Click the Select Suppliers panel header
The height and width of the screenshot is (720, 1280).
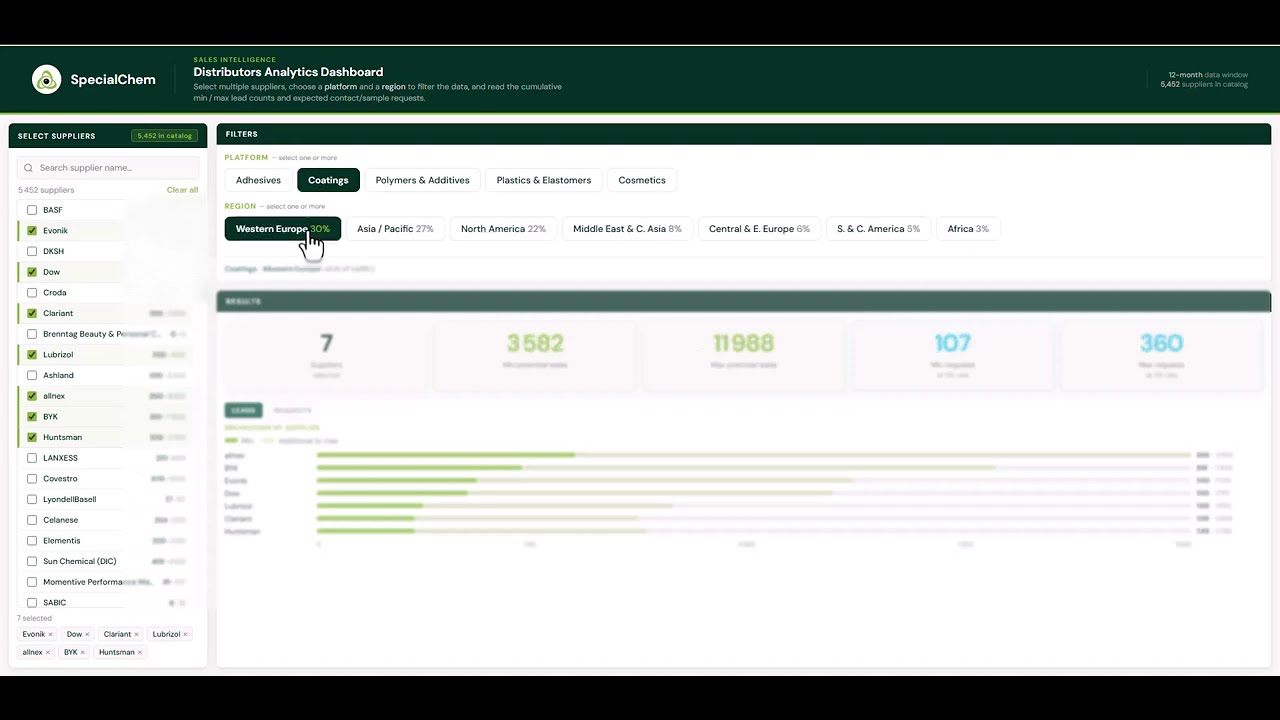(108, 136)
